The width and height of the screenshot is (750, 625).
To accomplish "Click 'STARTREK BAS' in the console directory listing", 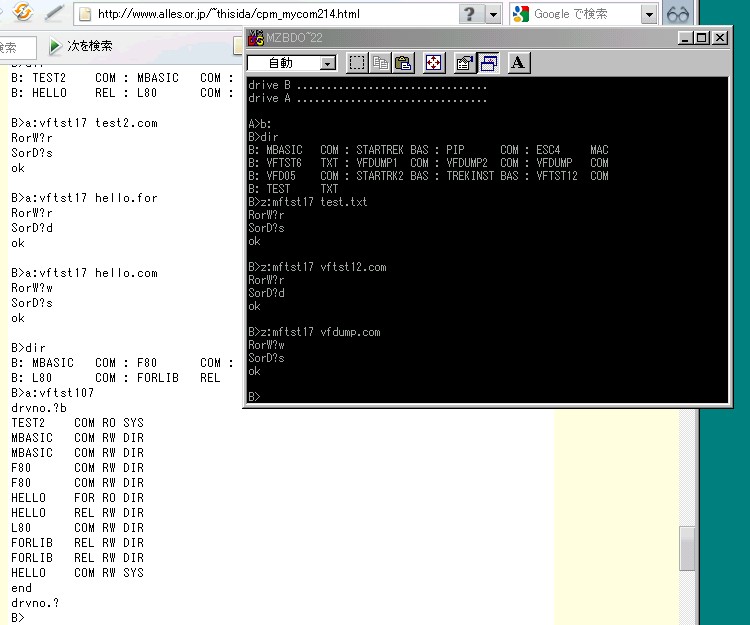I will [x=392, y=150].
